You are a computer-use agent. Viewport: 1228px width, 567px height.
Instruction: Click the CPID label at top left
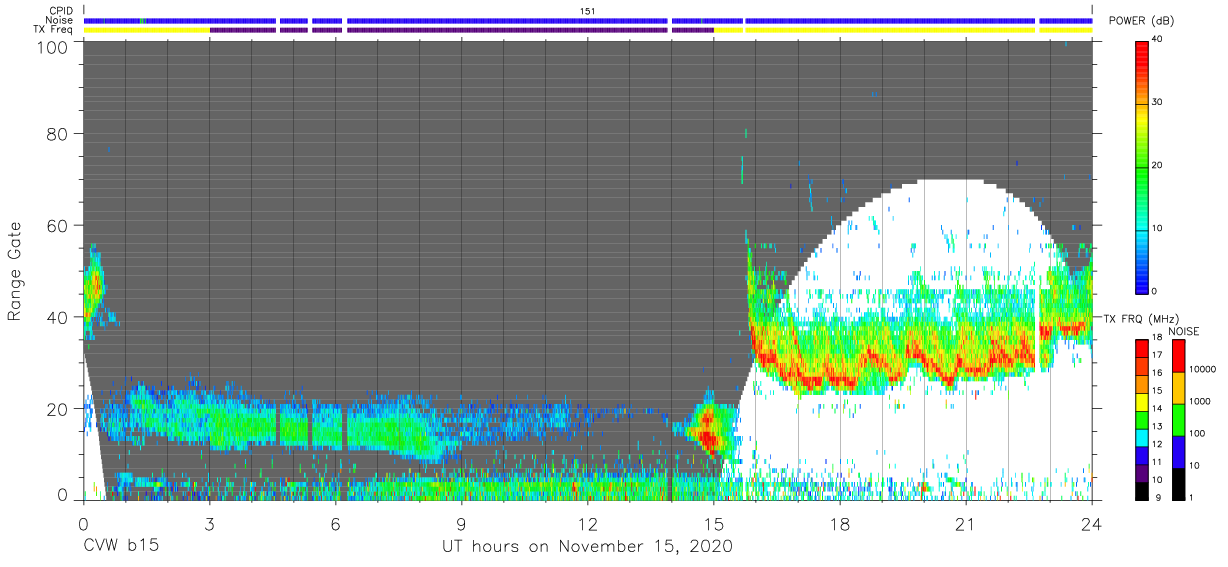61,11
